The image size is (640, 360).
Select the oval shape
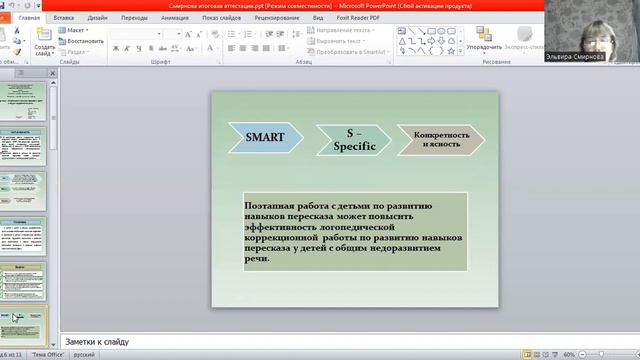(x=441, y=31)
